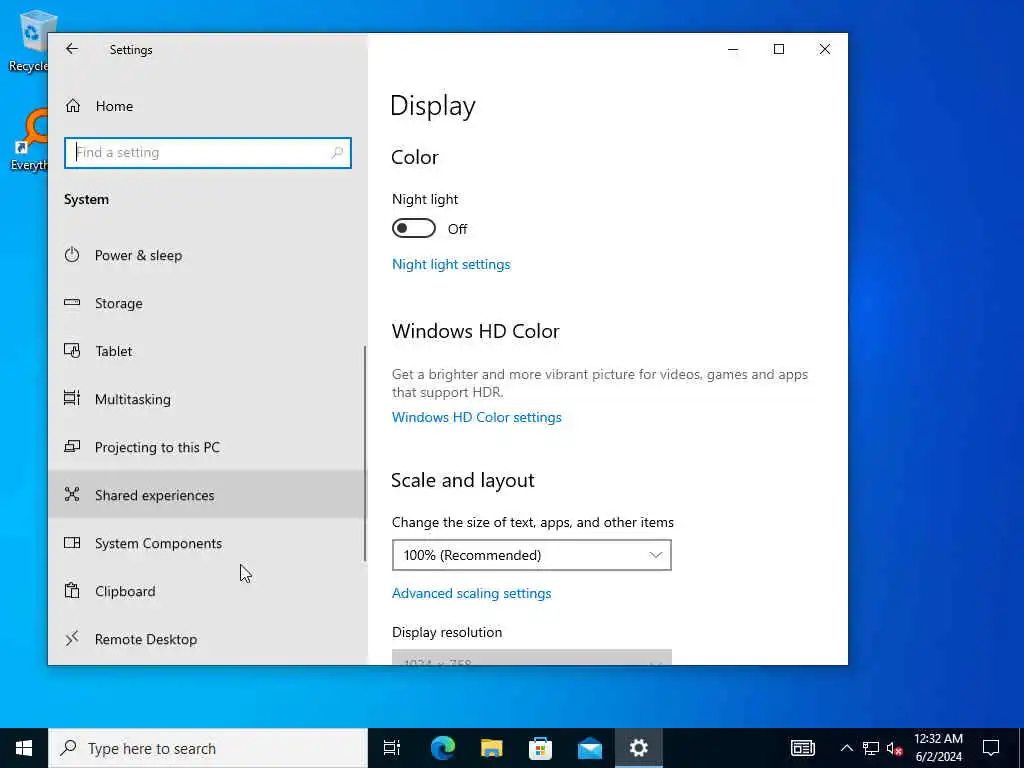Open the System Components page
This screenshot has height=768, width=1024.
[206, 543]
